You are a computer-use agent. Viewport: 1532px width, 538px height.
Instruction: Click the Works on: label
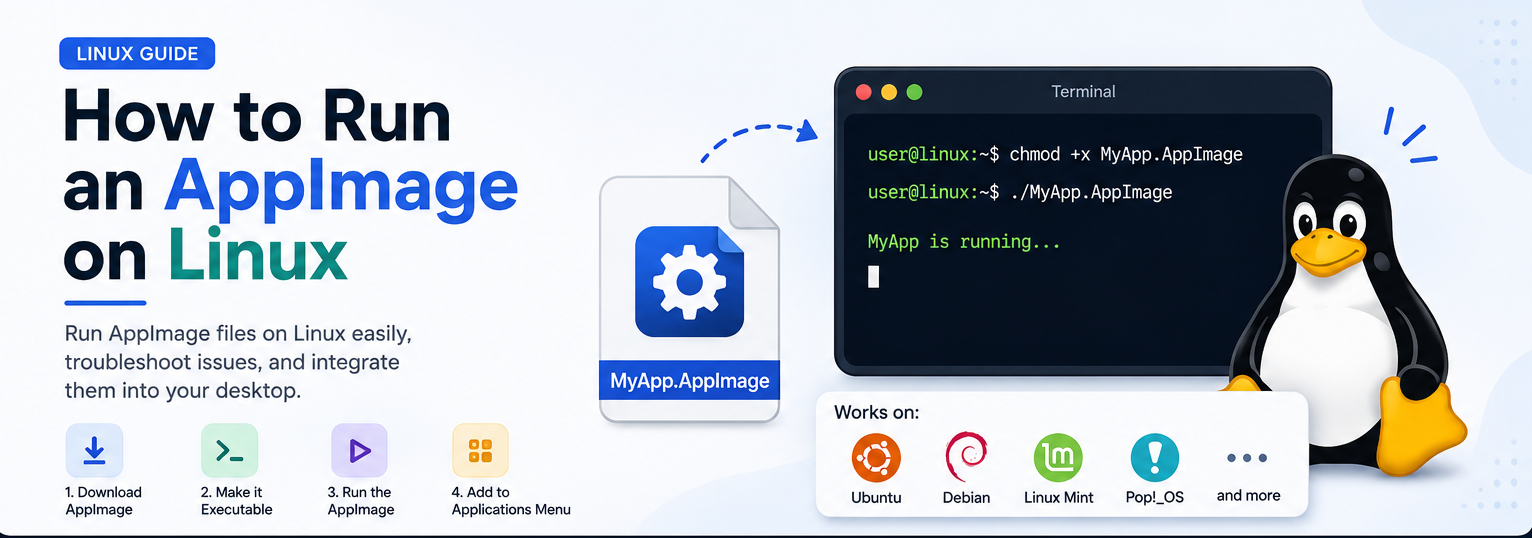point(877,412)
